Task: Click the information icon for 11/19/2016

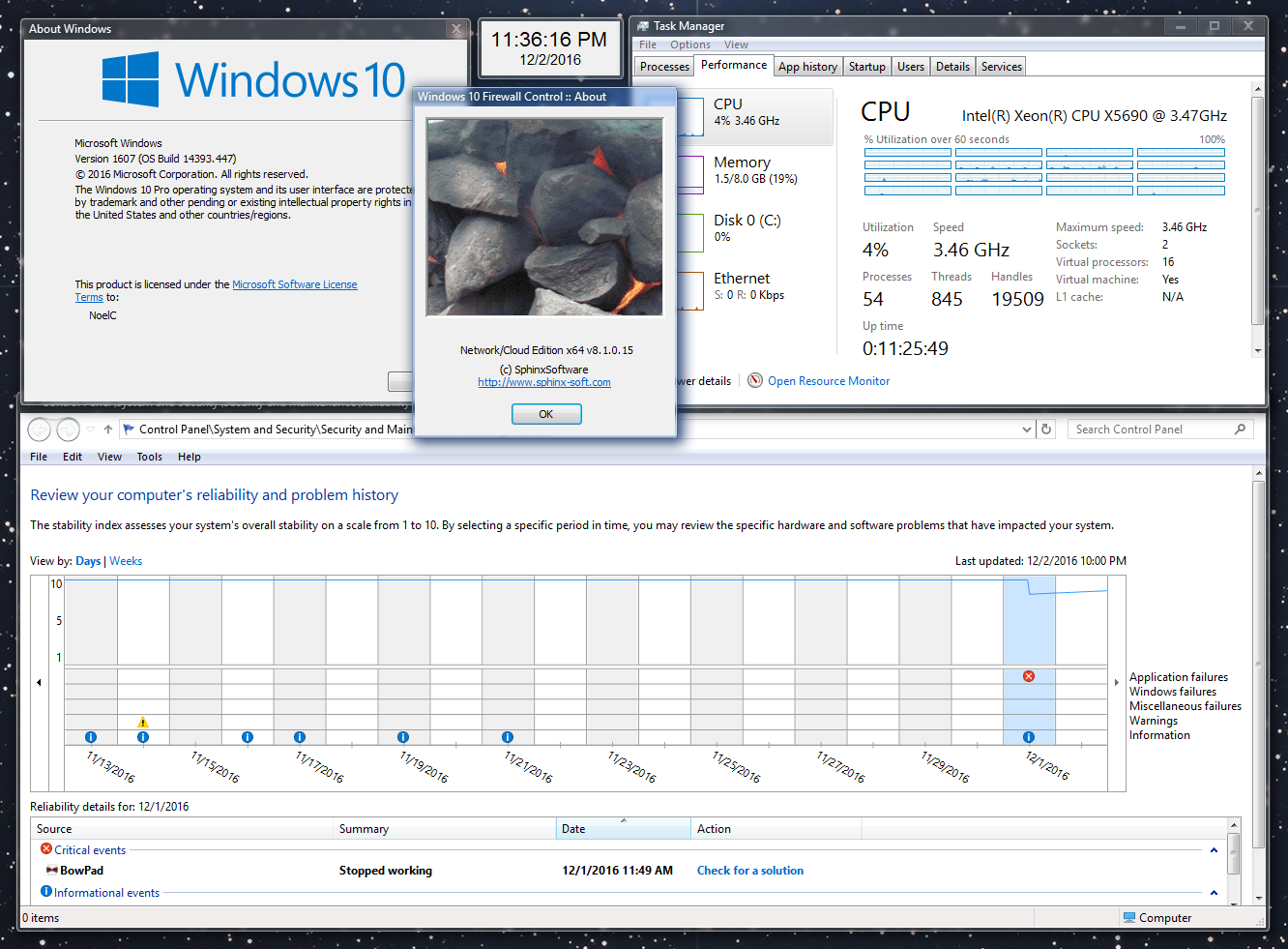Action: point(403,737)
